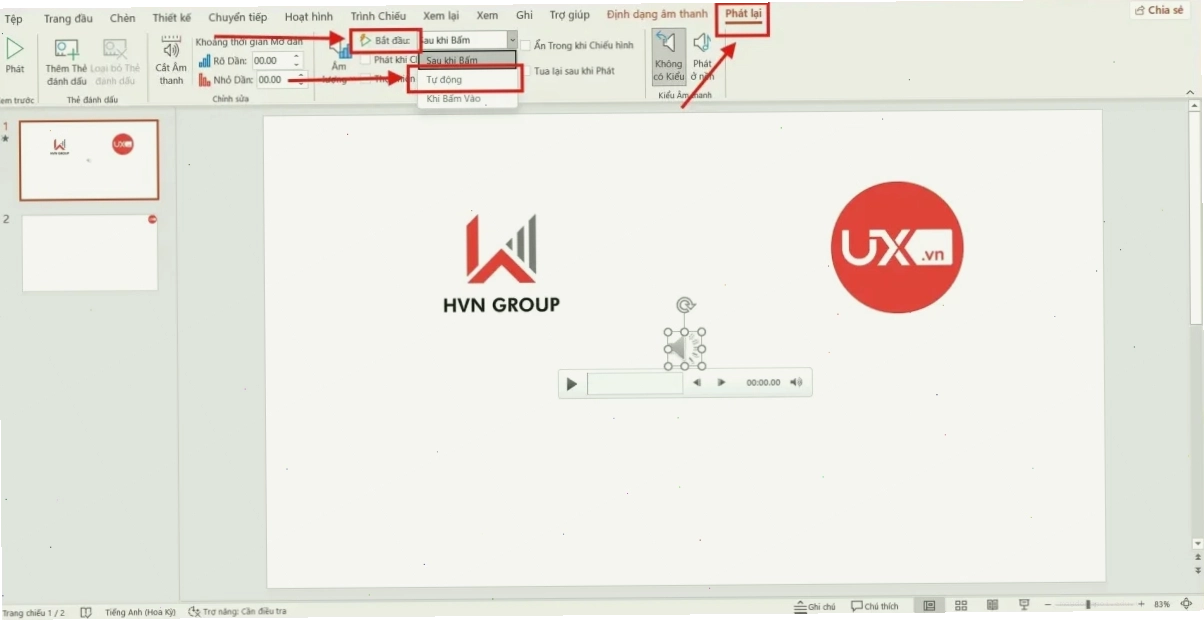The image size is (1204, 620).
Task: Switch to the Chèn ribbon tab
Action: 123,18
